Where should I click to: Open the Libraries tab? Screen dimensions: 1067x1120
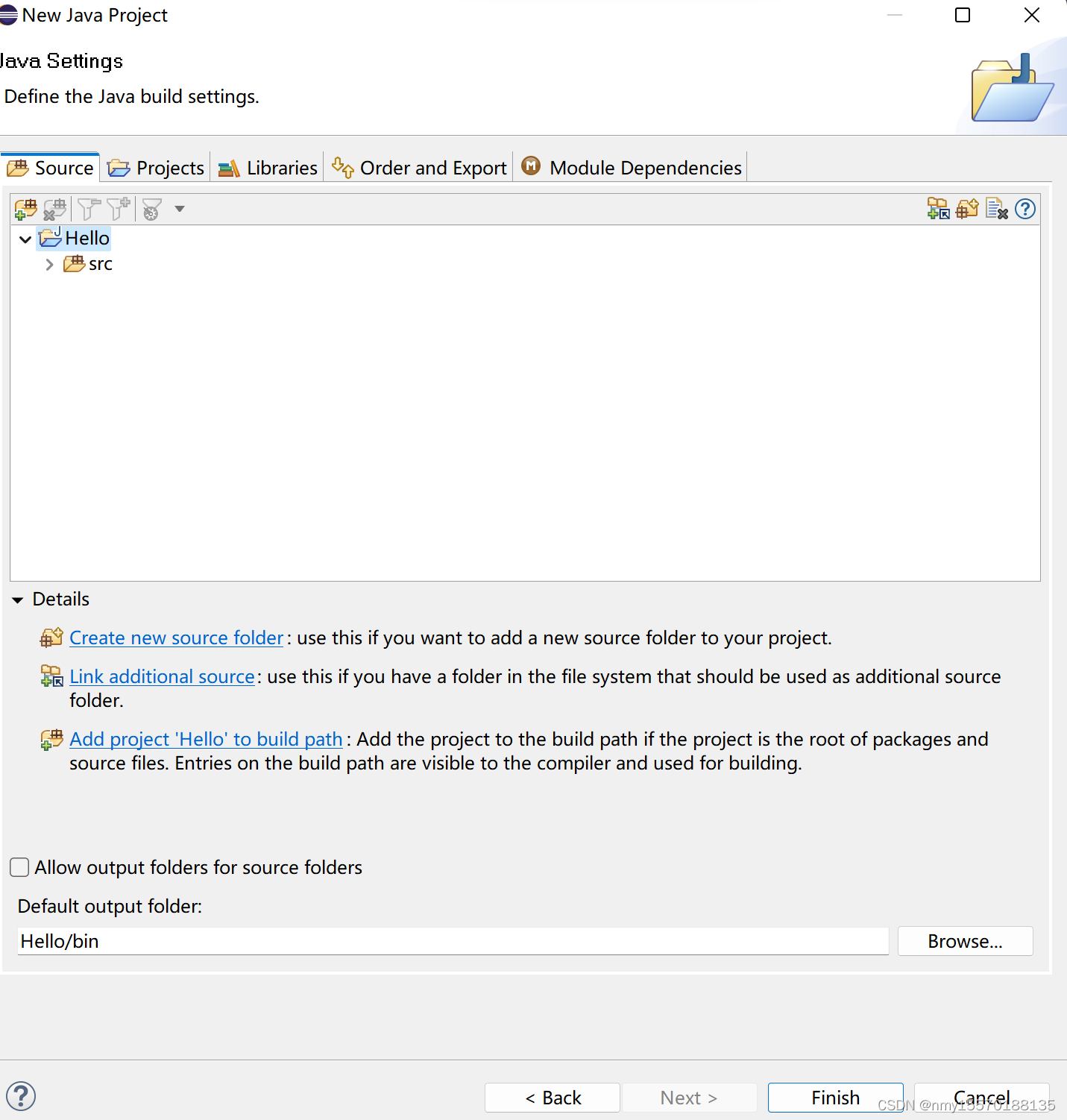[268, 168]
